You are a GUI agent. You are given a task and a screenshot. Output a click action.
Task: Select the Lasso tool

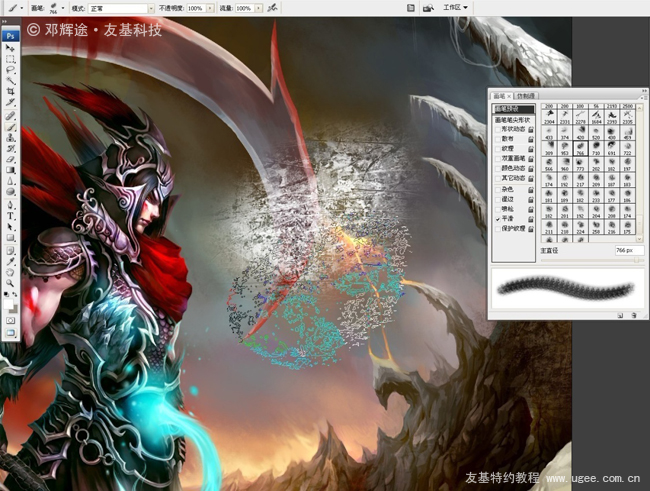tap(10, 70)
